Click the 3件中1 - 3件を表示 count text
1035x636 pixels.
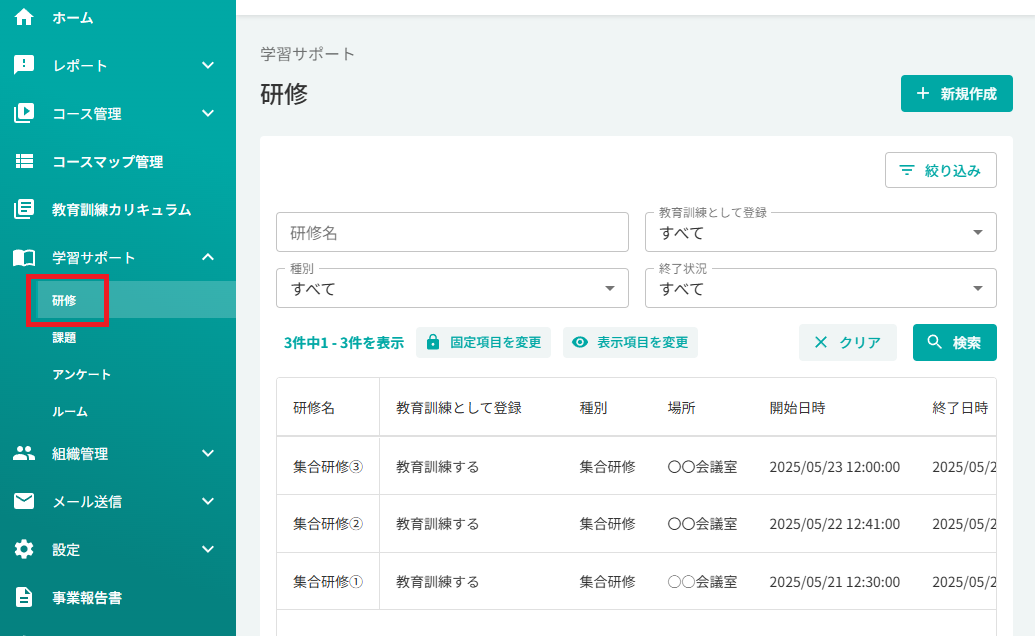tap(344, 342)
